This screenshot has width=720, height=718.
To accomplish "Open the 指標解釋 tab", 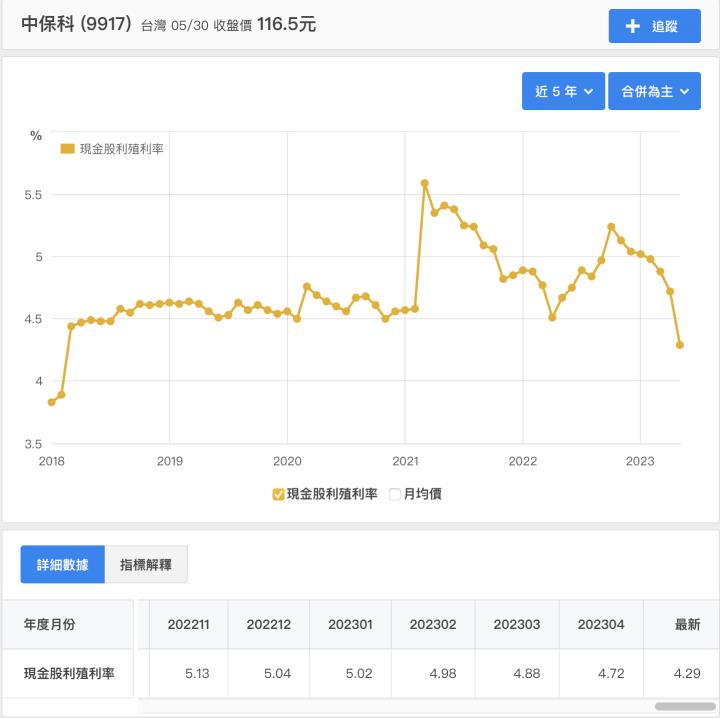I will click(x=145, y=564).
